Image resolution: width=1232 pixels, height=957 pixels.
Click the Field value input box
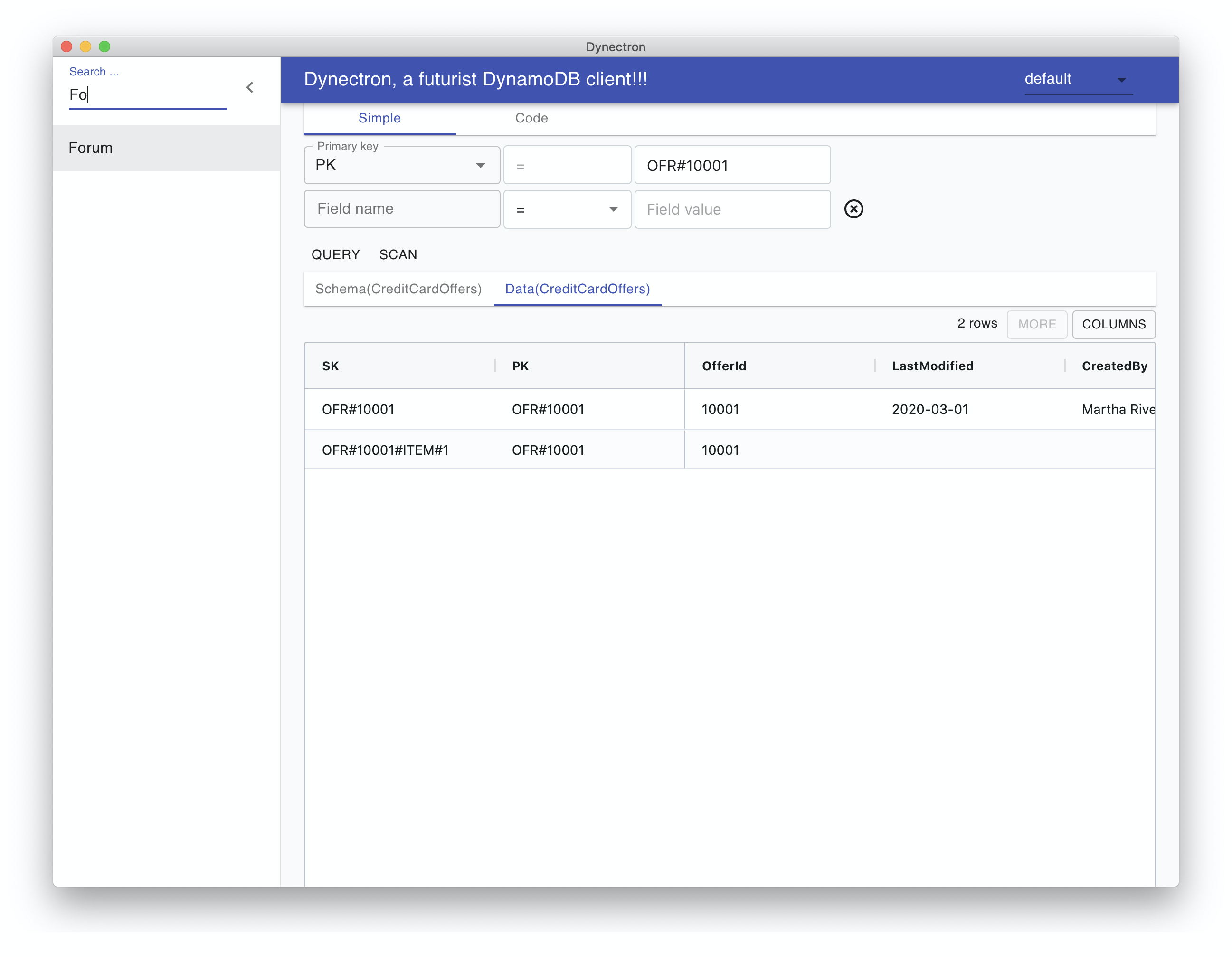pos(731,209)
